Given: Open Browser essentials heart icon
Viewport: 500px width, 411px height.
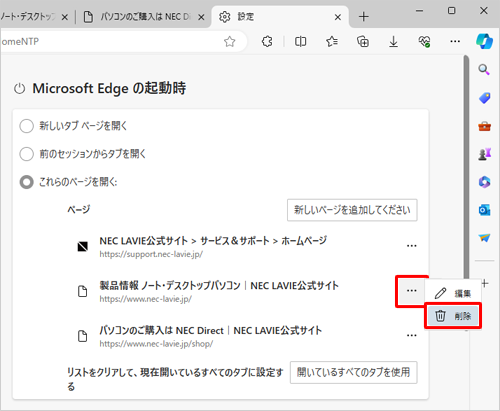Looking at the screenshot, I should 424,42.
